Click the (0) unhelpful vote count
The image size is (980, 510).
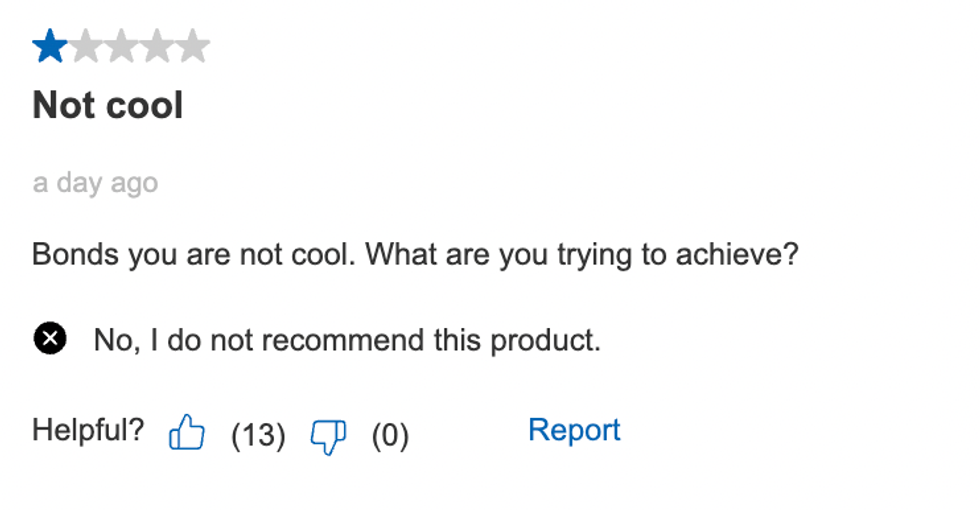390,435
